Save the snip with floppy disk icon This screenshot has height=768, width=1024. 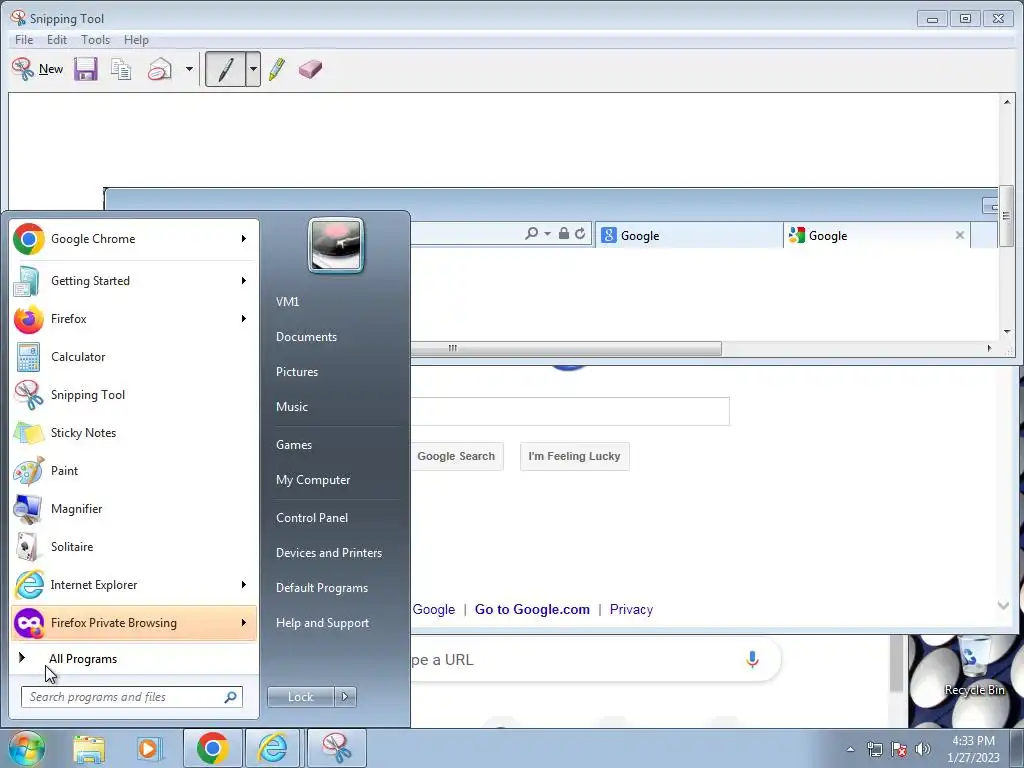click(x=86, y=69)
